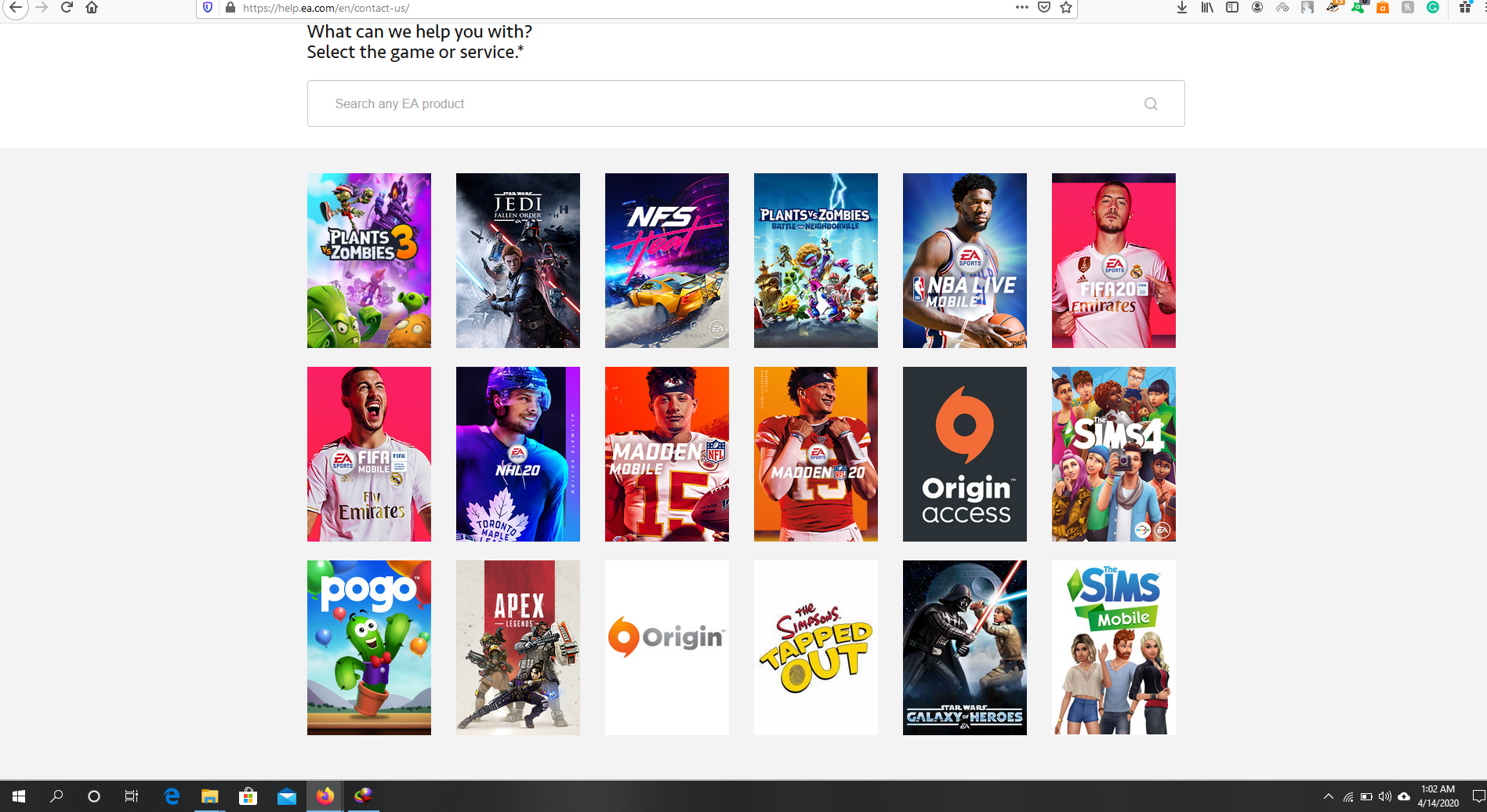
Task: Open the Wi-Fi network tray icon
Action: coord(1348,796)
